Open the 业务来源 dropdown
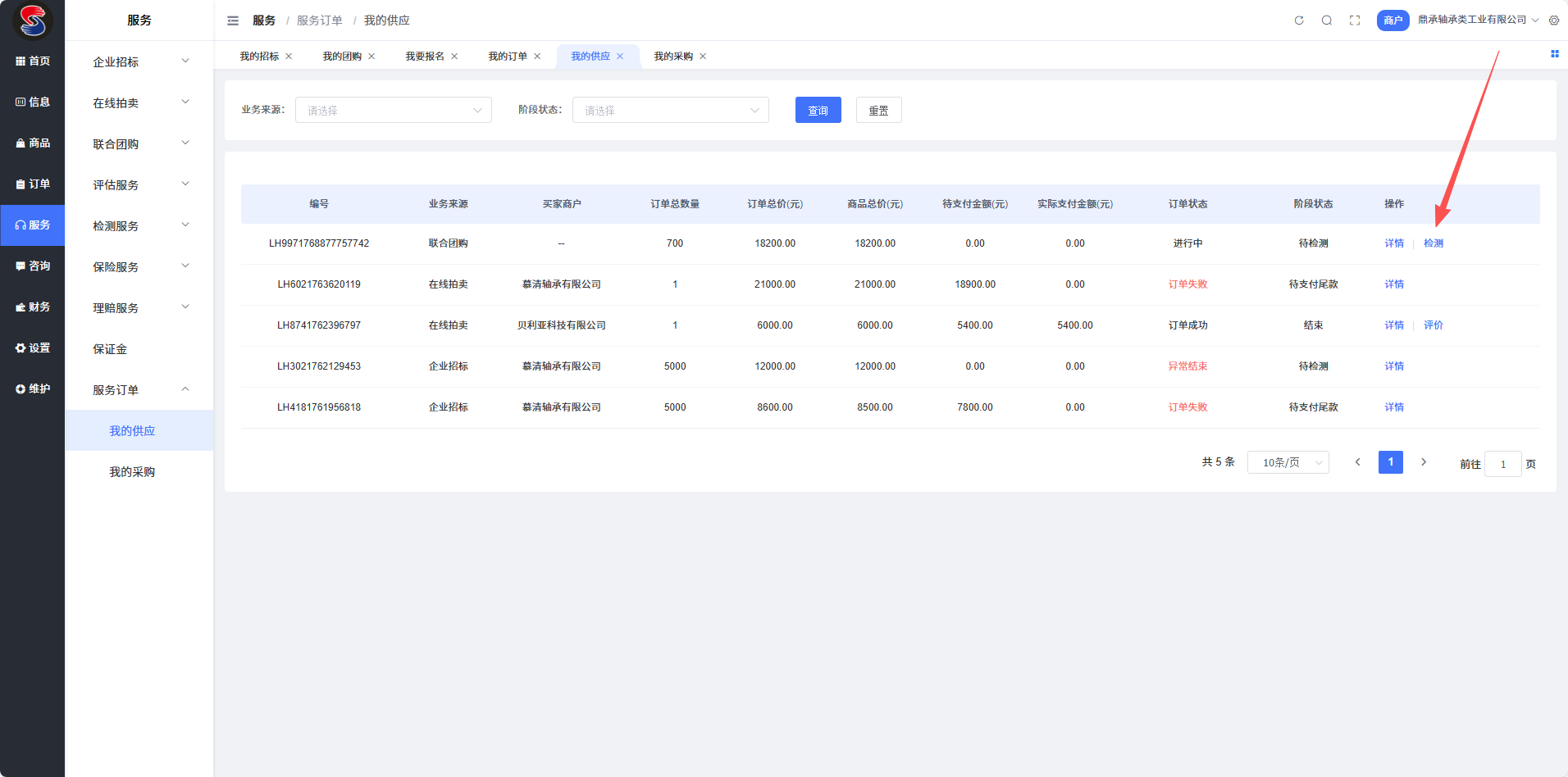The width and height of the screenshot is (1568, 777). pyautogui.click(x=394, y=111)
